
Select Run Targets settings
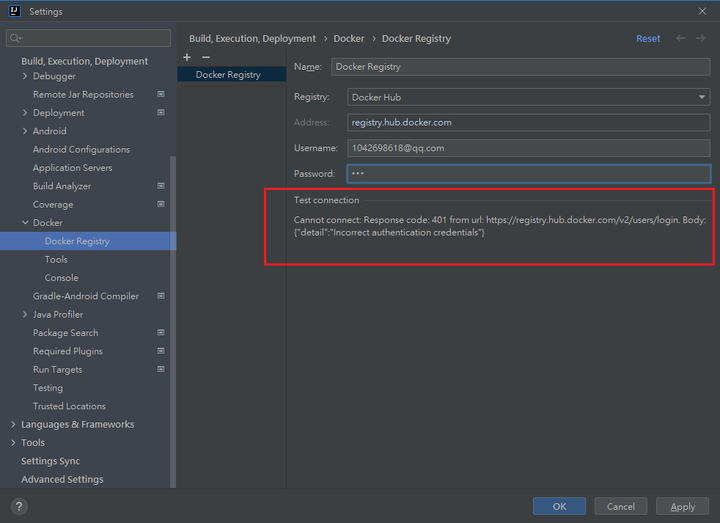pyautogui.click(x=57, y=370)
